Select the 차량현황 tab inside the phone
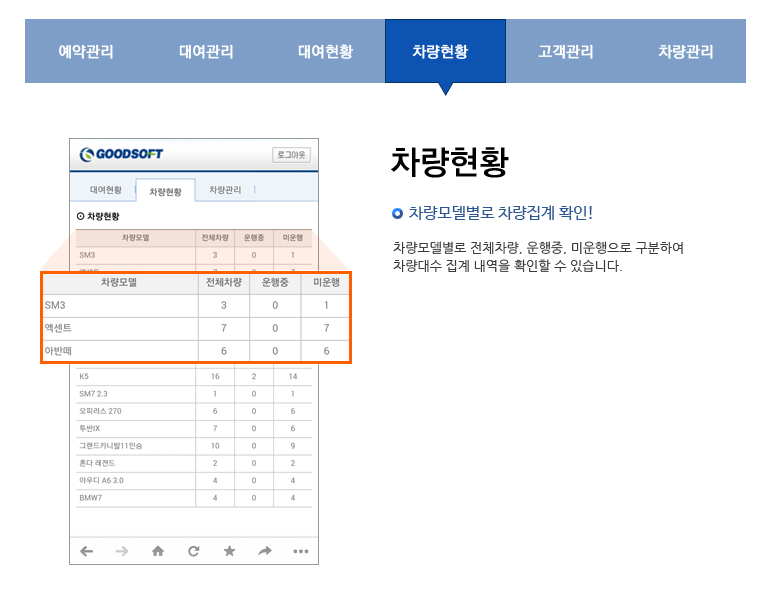The image size is (770, 600). 165,191
